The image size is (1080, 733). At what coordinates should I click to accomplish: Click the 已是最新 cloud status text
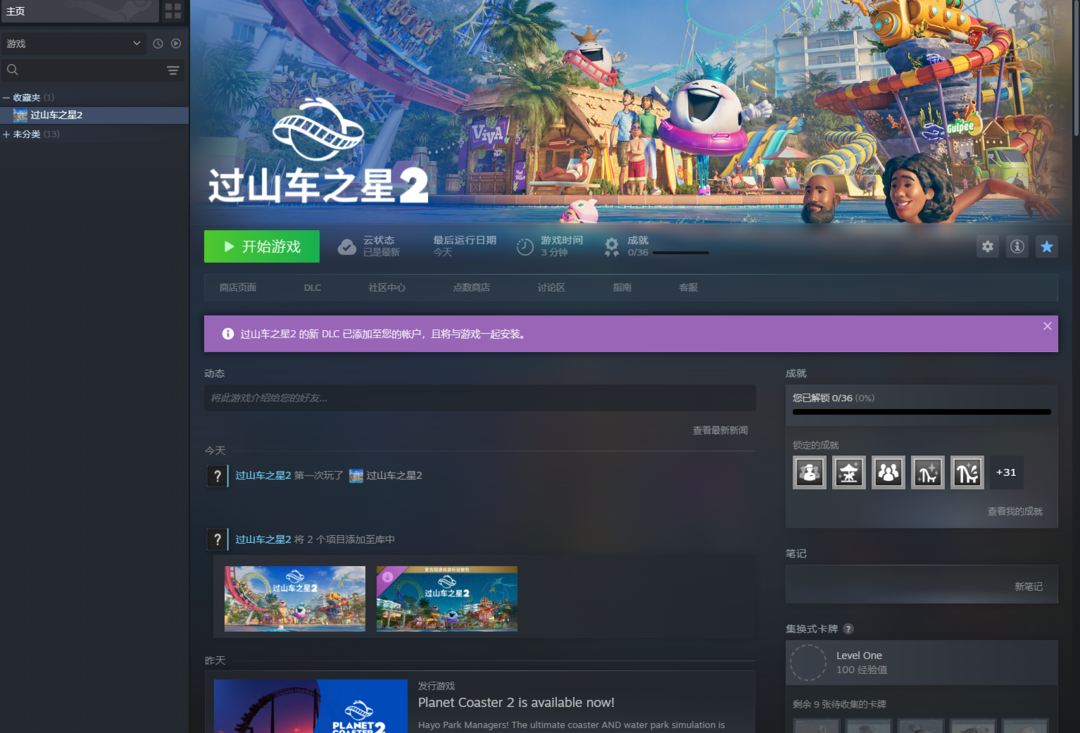tap(381, 253)
